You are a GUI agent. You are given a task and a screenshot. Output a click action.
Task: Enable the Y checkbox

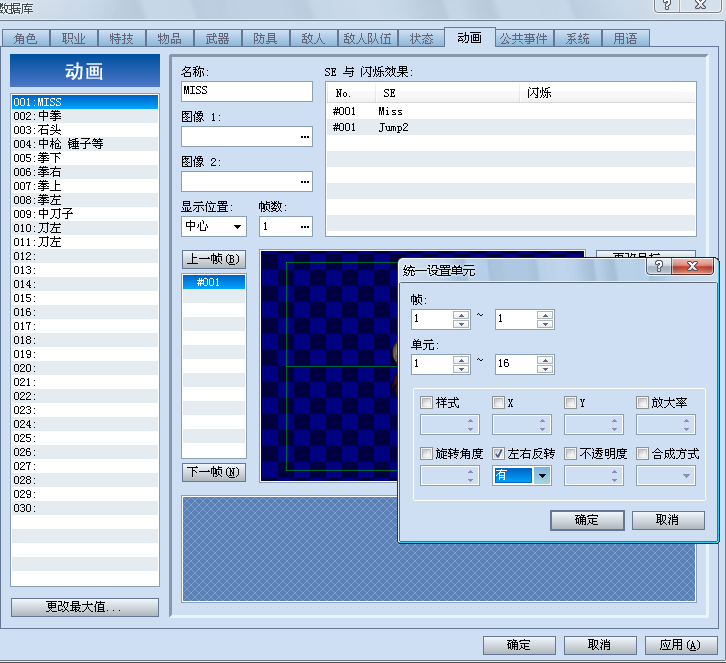pyautogui.click(x=570, y=402)
